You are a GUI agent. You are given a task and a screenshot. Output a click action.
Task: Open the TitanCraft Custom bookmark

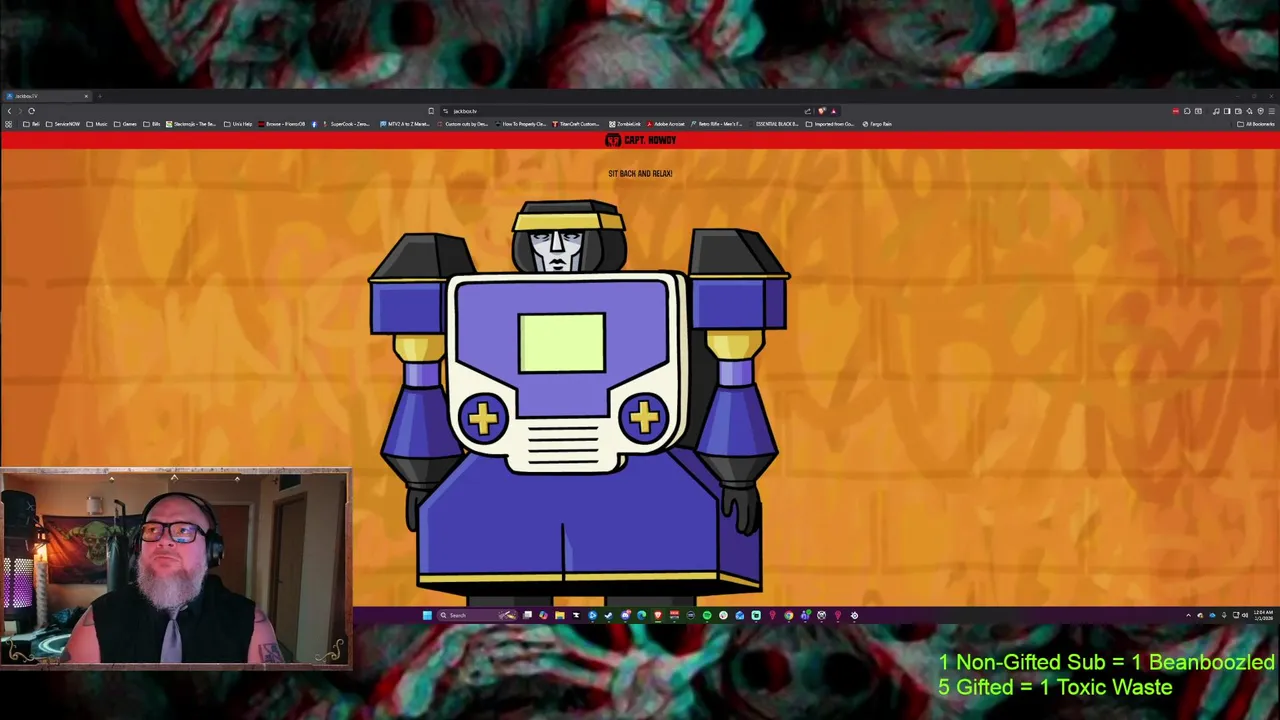[576, 124]
